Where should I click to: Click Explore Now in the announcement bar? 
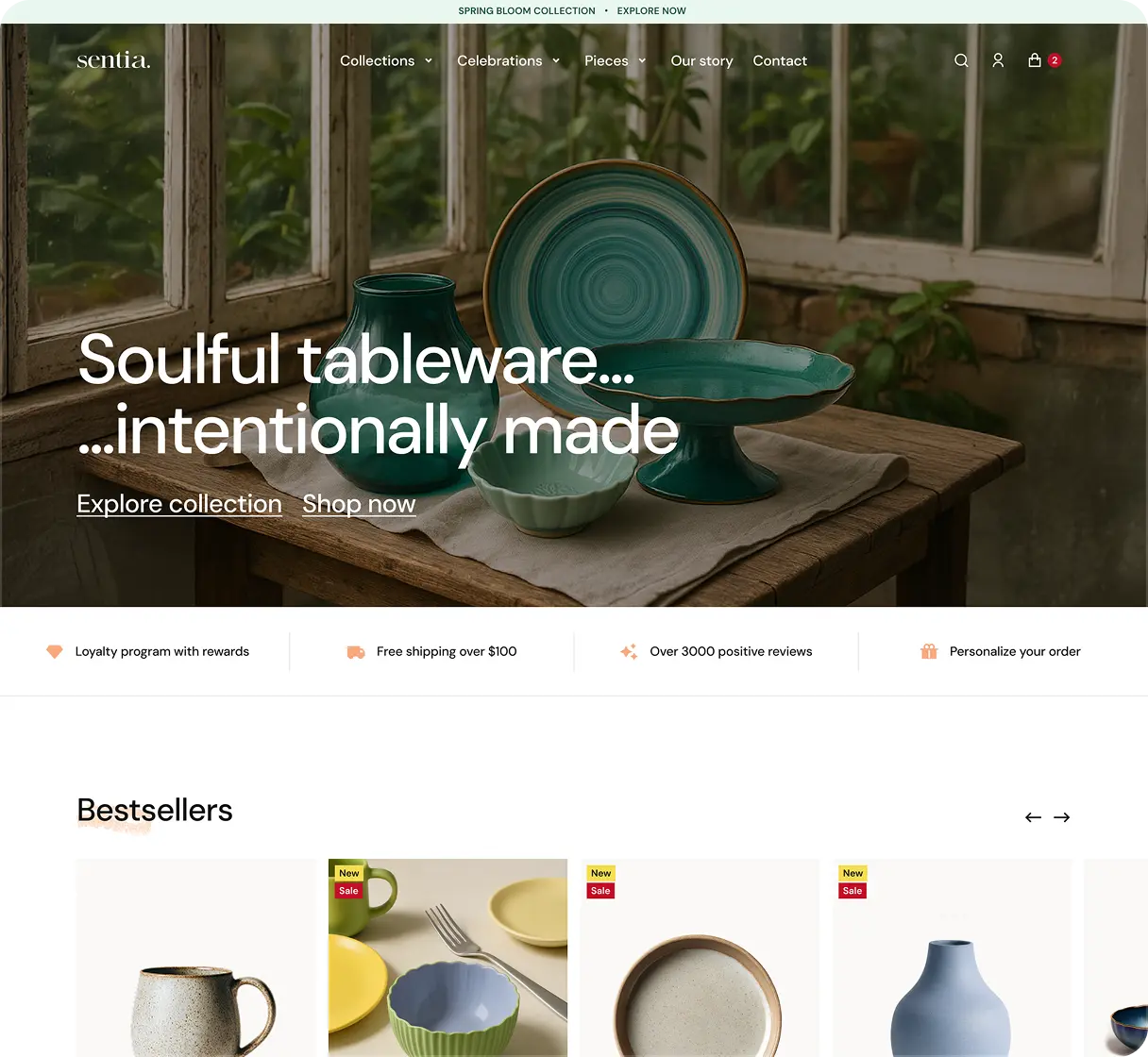click(651, 11)
